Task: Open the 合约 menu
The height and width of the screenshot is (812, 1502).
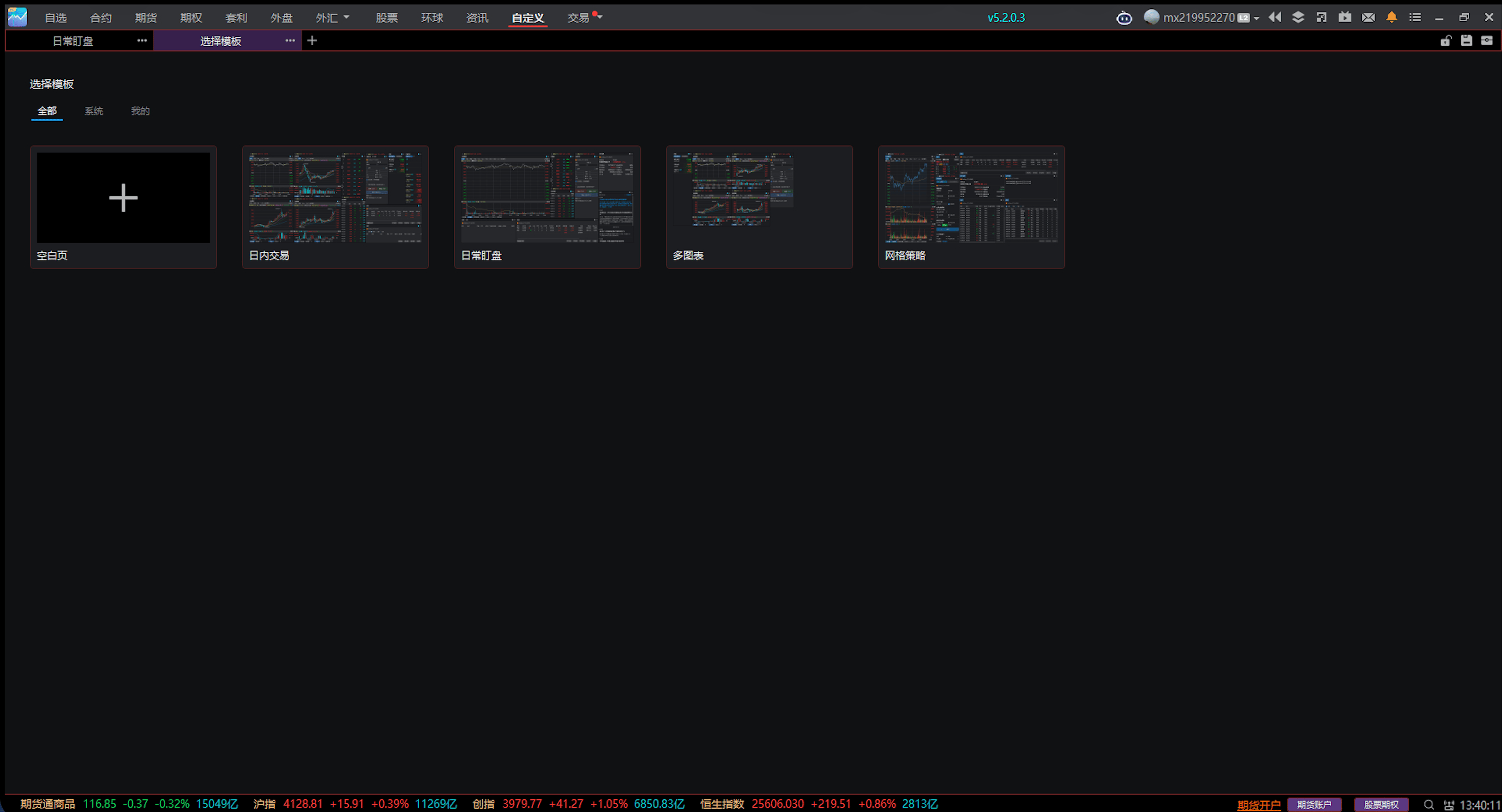Action: pyautogui.click(x=101, y=18)
